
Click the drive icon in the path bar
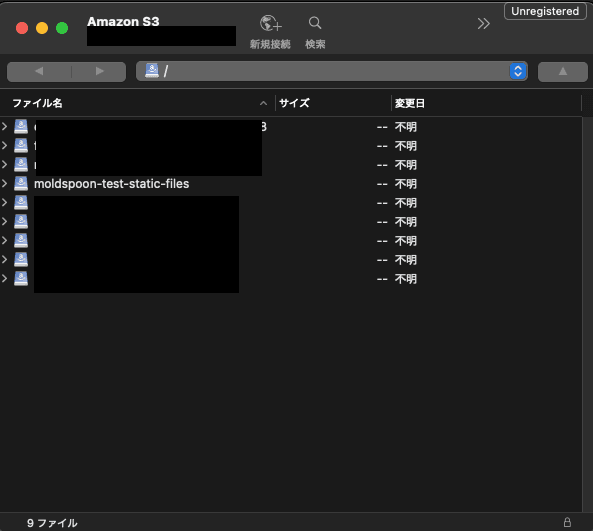click(x=152, y=71)
